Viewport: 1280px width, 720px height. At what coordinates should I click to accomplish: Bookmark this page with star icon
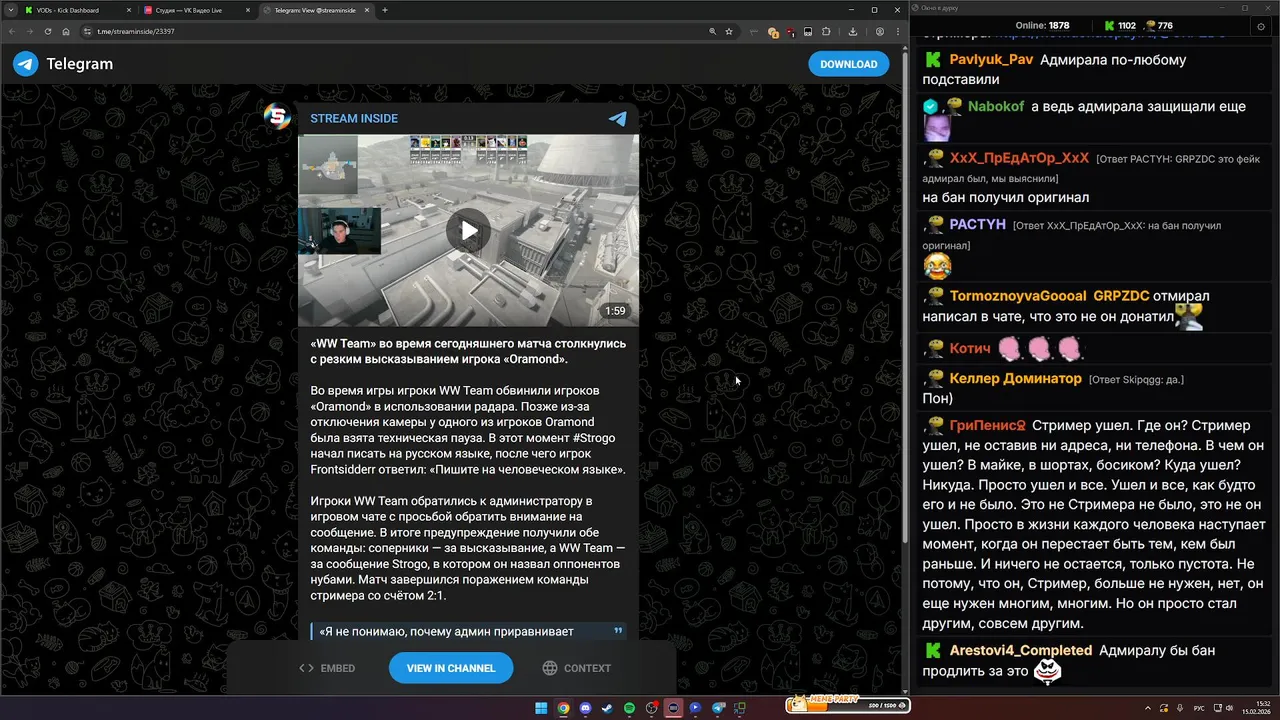[x=729, y=31]
